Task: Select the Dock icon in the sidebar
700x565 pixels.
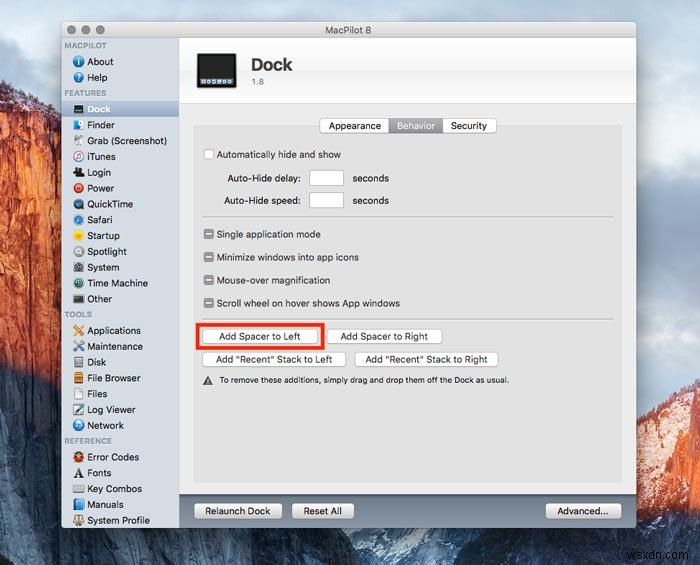Action: pos(79,109)
